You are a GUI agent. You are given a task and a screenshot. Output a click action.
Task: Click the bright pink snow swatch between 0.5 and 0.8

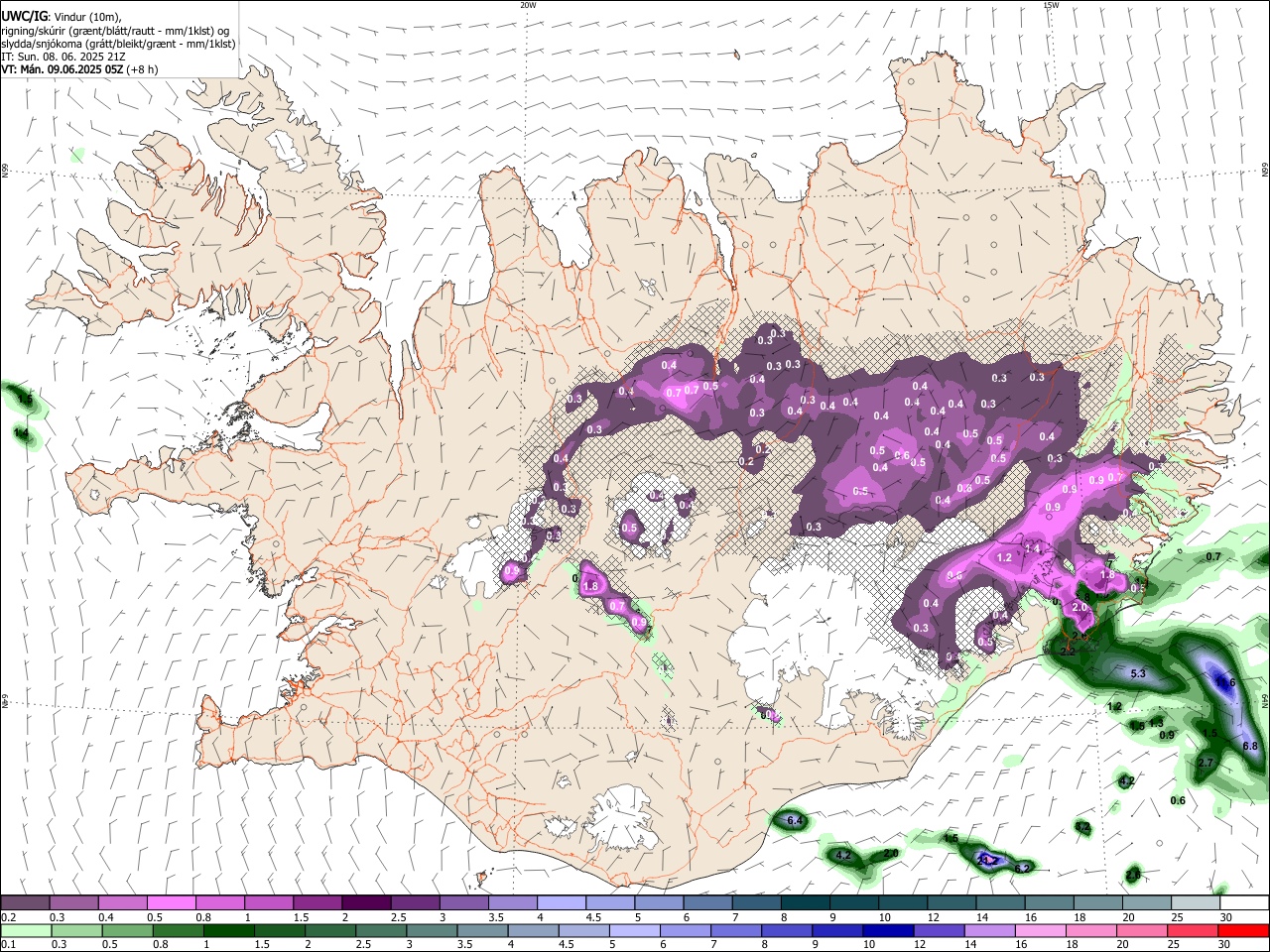pyautogui.click(x=172, y=902)
